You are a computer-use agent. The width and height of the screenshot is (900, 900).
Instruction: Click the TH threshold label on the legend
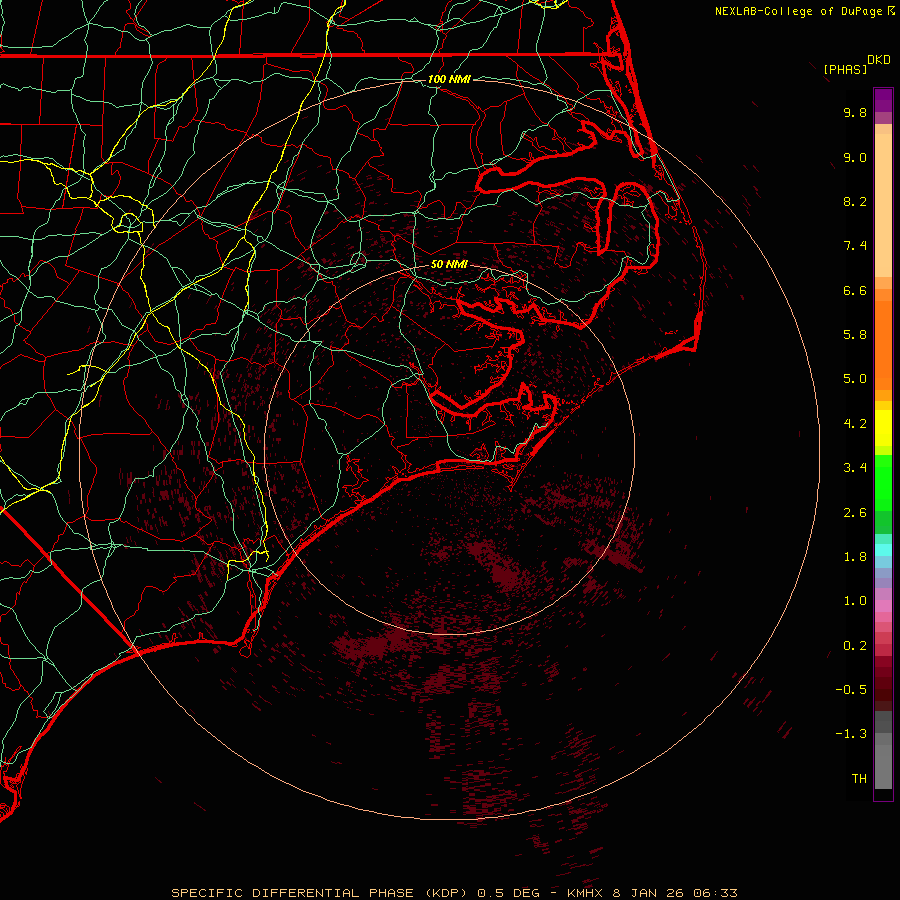click(x=858, y=778)
